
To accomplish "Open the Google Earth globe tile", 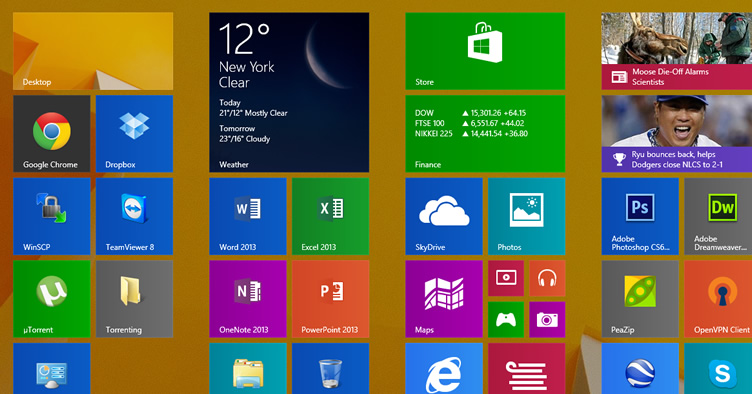I will pos(640,369).
